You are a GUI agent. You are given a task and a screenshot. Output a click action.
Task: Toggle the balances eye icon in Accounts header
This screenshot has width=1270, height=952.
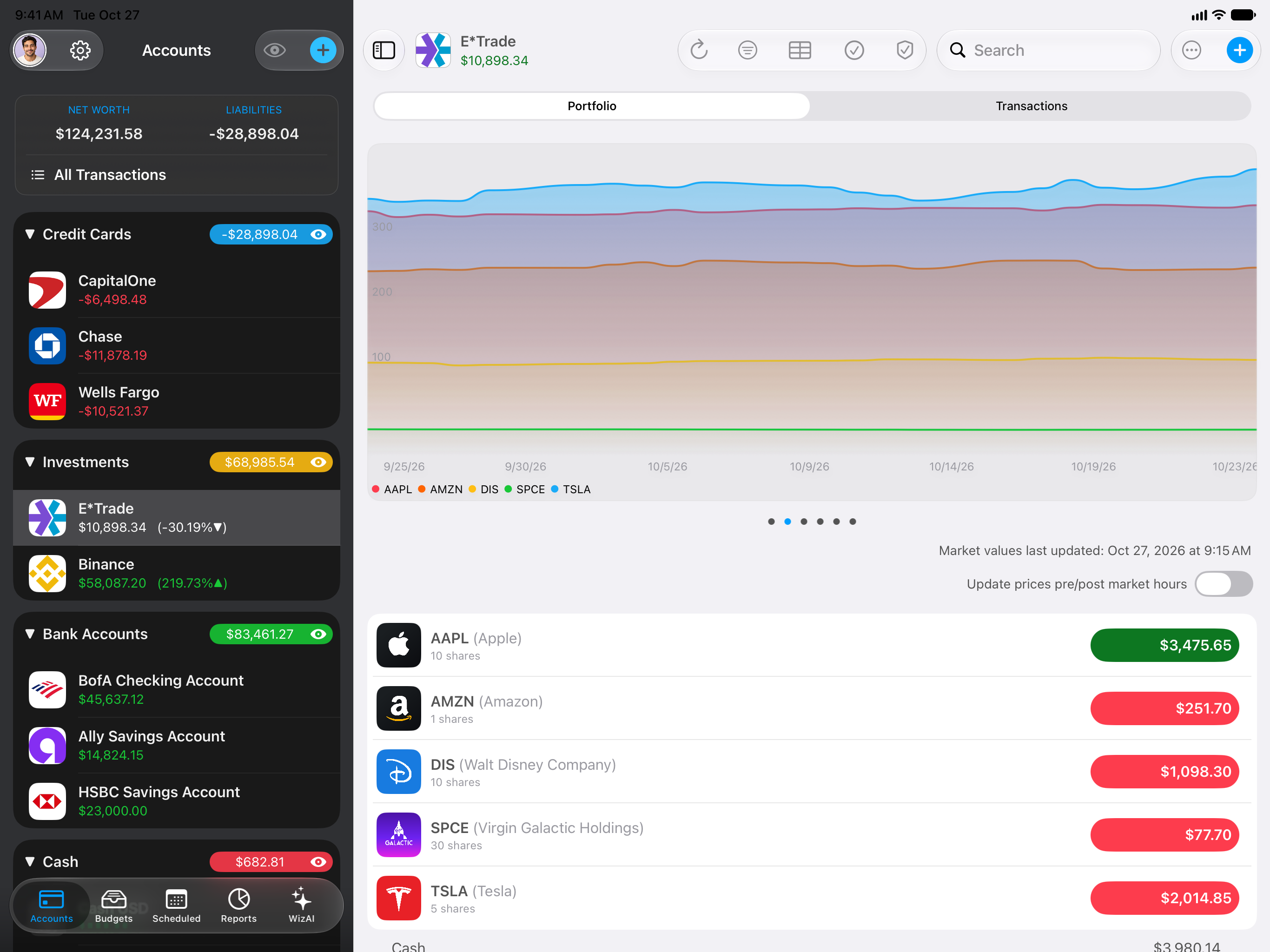point(274,51)
